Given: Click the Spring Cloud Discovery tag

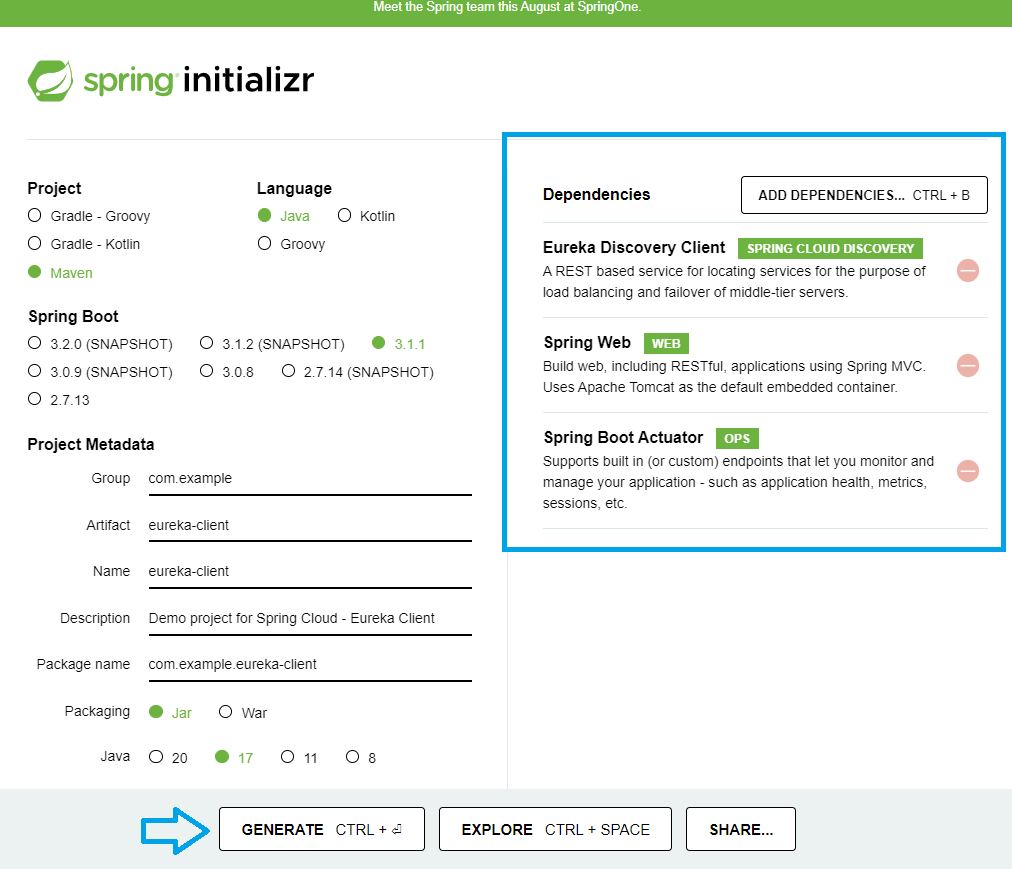Looking at the screenshot, I should pyautogui.click(x=830, y=249).
